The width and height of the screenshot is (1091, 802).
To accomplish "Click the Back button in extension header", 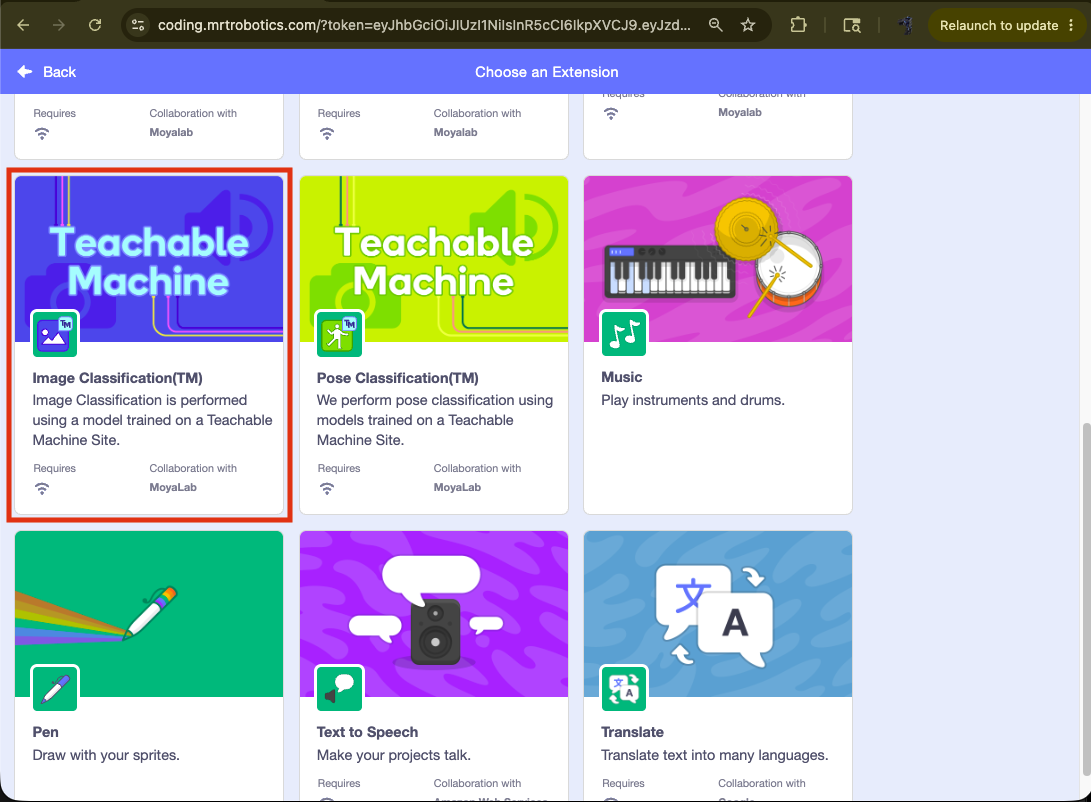I will pyautogui.click(x=46, y=72).
